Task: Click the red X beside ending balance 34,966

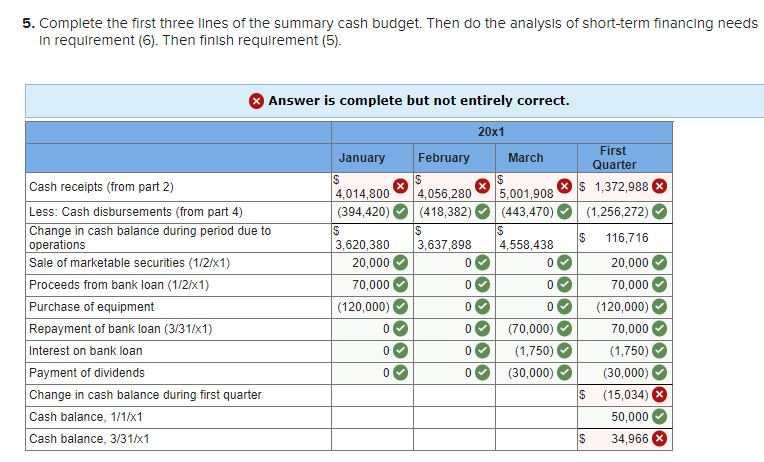Action: (x=659, y=439)
